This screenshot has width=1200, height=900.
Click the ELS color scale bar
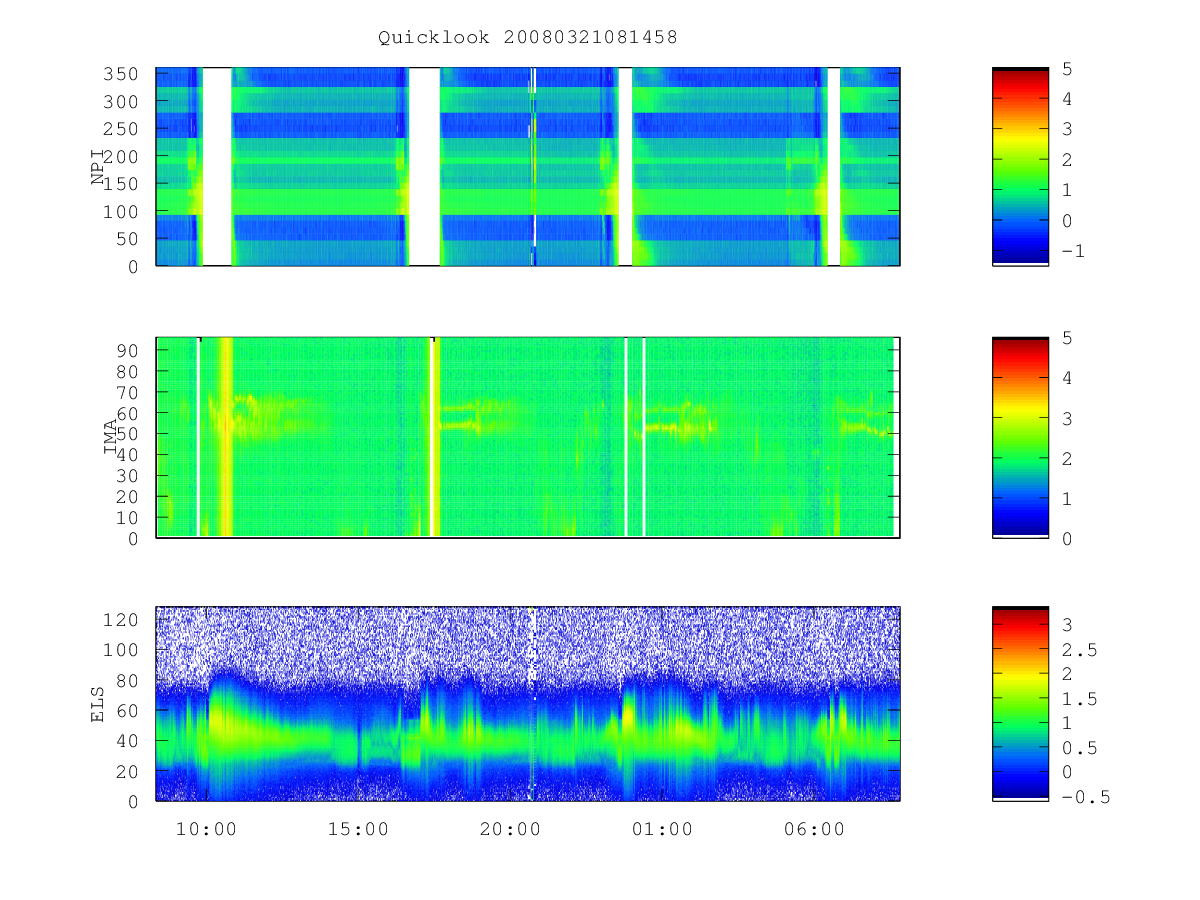click(x=1020, y=703)
